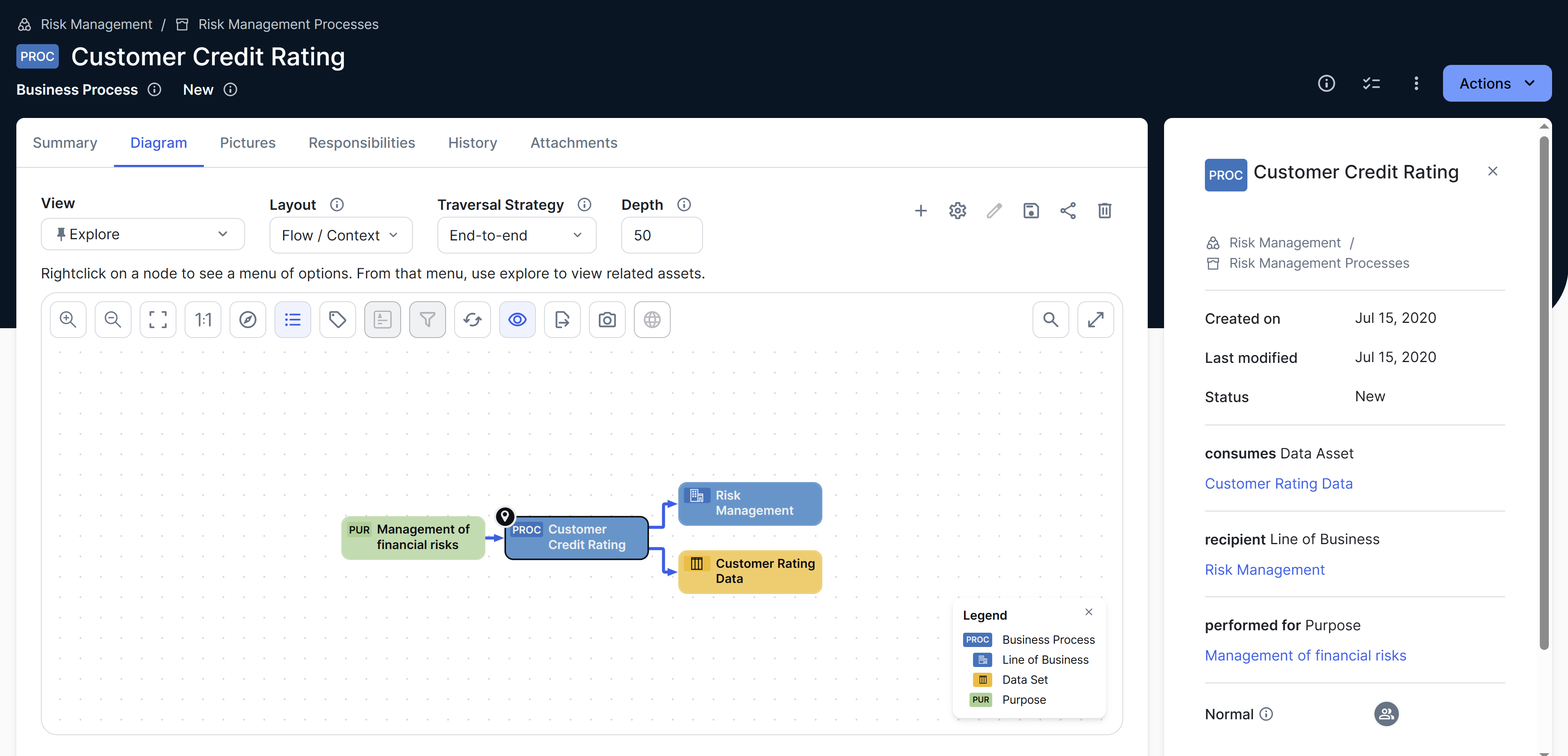The height and width of the screenshot is (756, 1568).
Task: Save the current diagram view
Action: (x=1031, y=211)
